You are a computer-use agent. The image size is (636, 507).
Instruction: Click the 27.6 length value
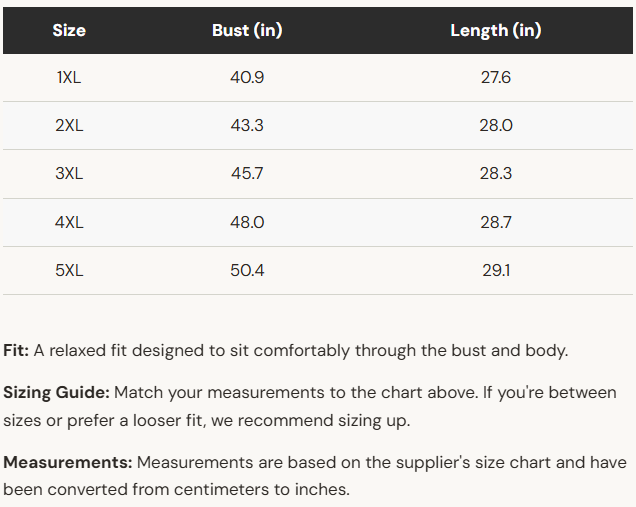coord(496,77)
